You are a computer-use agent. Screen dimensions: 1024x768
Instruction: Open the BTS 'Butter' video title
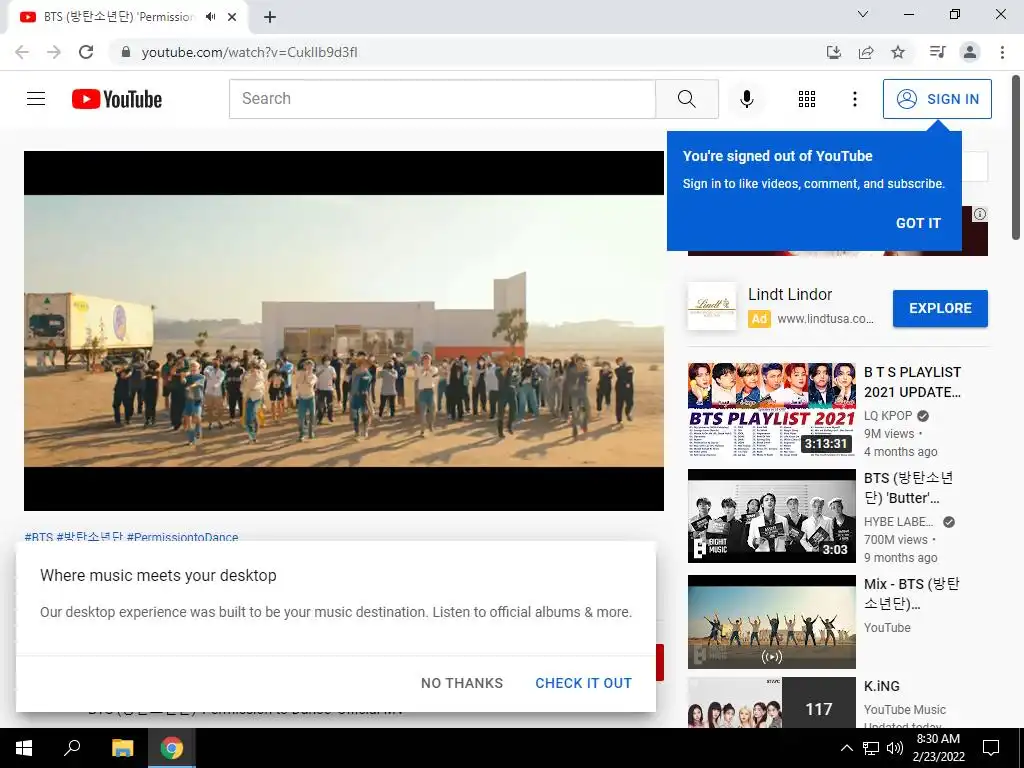coord(908,488)
